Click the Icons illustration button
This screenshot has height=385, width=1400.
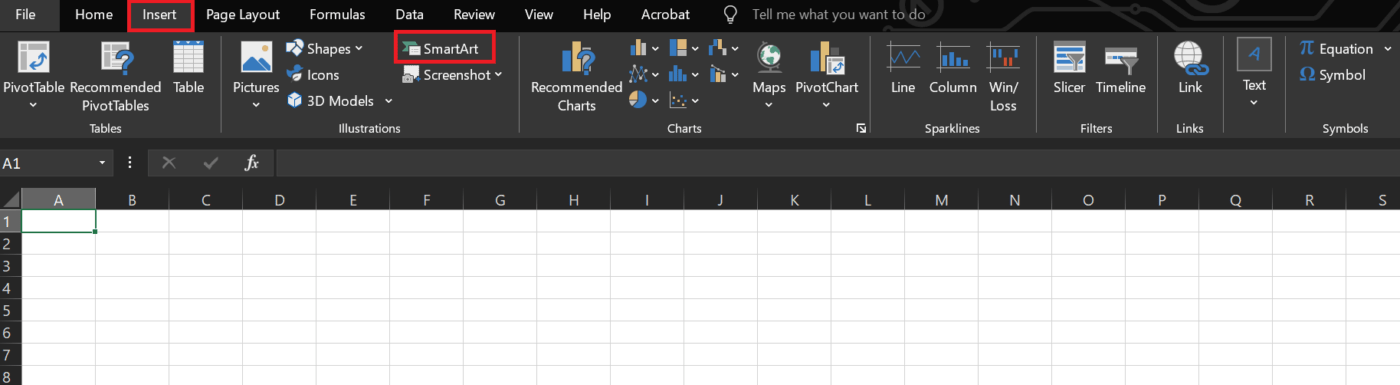coord(313,74)
